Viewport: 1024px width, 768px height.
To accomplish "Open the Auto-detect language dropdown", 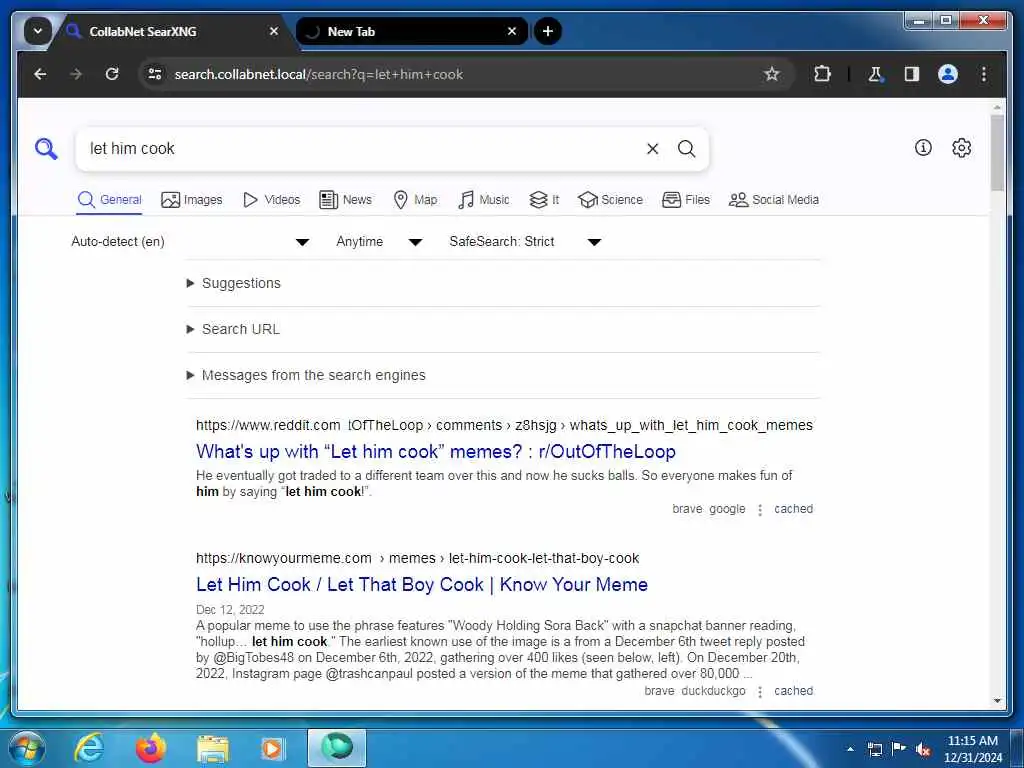I will [x=189, y=242].
